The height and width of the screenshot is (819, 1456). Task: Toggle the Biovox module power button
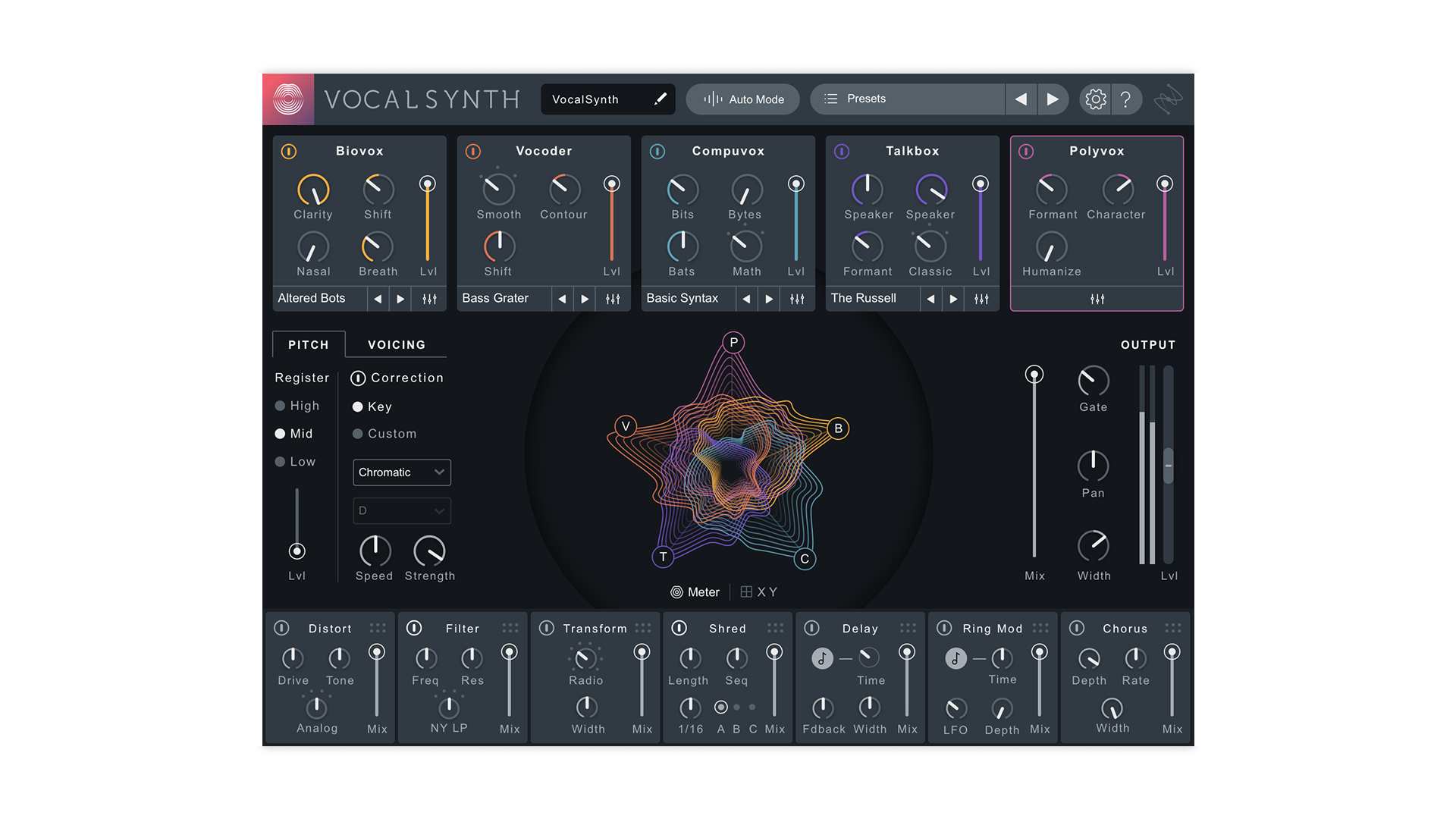(x=289, y=152)
